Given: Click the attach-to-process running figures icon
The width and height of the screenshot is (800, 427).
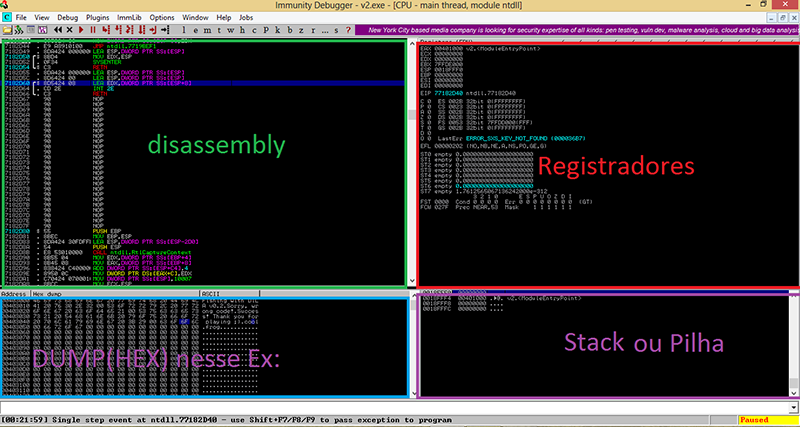Looking at the screenshot, I should [19, 30].
